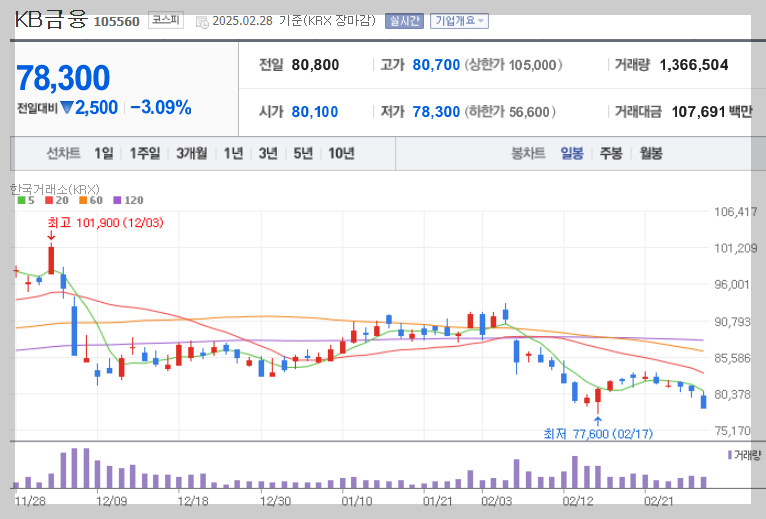The width and height of the screenshot is (766, 519).
Task: Click the purple 거래량 volume legend marker
Action: 730,455
